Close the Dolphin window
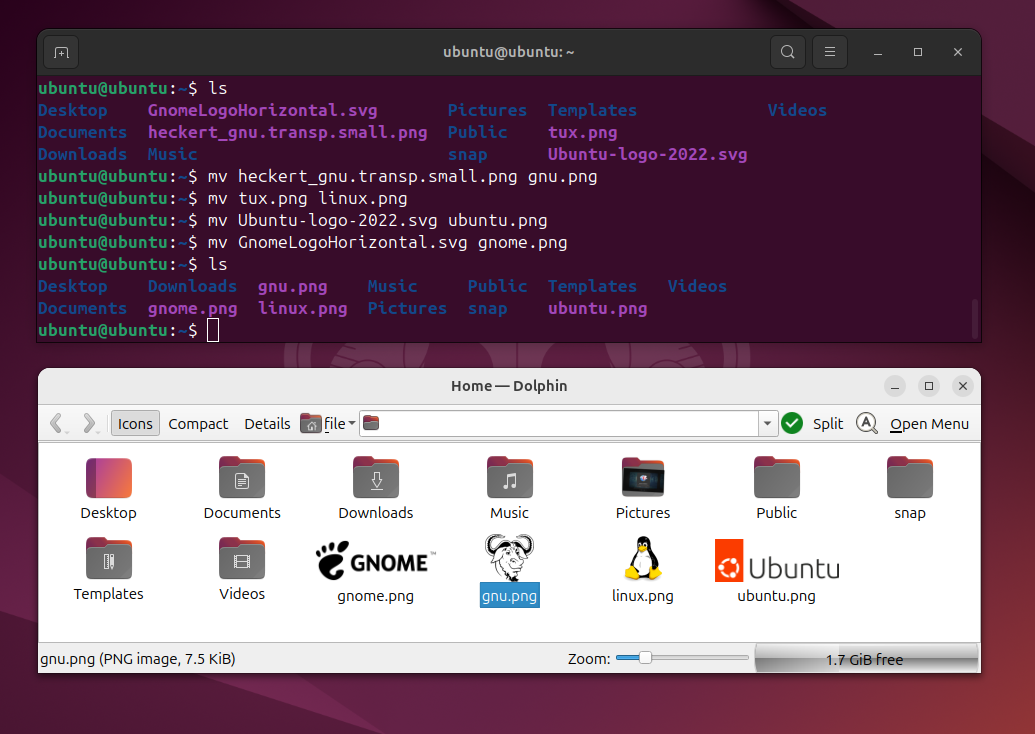The height and width of the screenshot is (734, 1035). [963, 386]
